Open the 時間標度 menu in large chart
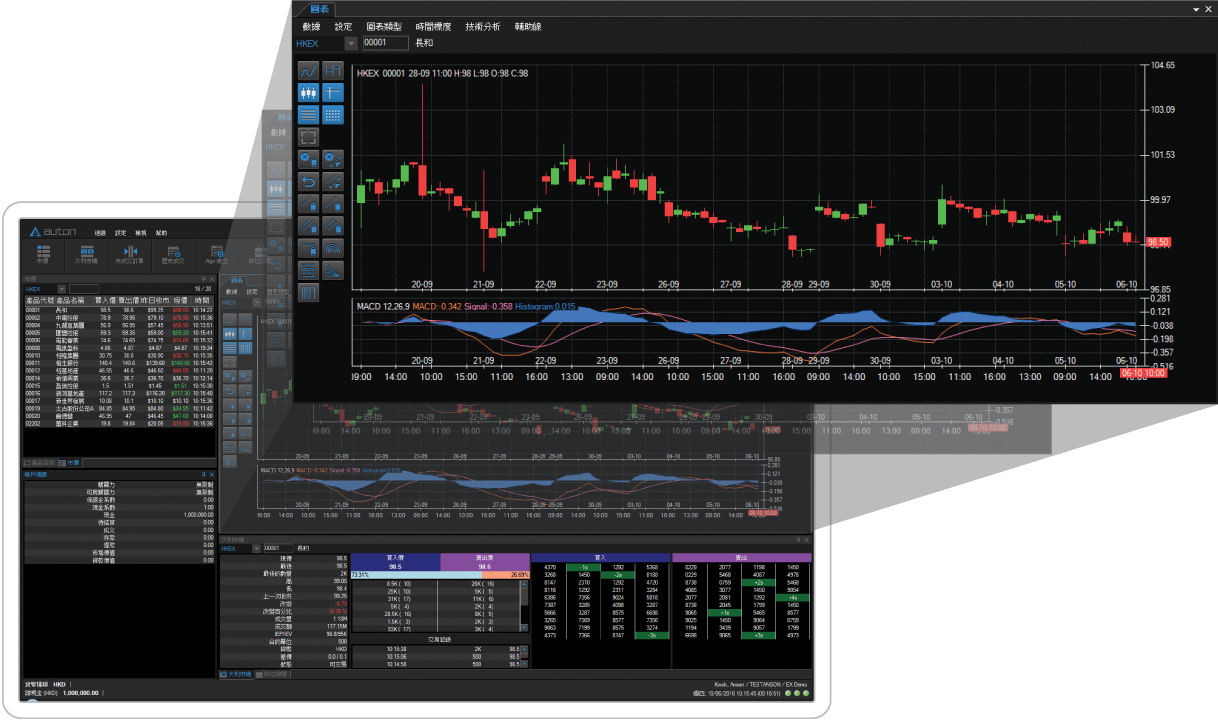Image resolution: width=1218 pixels, height=720 pixels. coord(432,27)
